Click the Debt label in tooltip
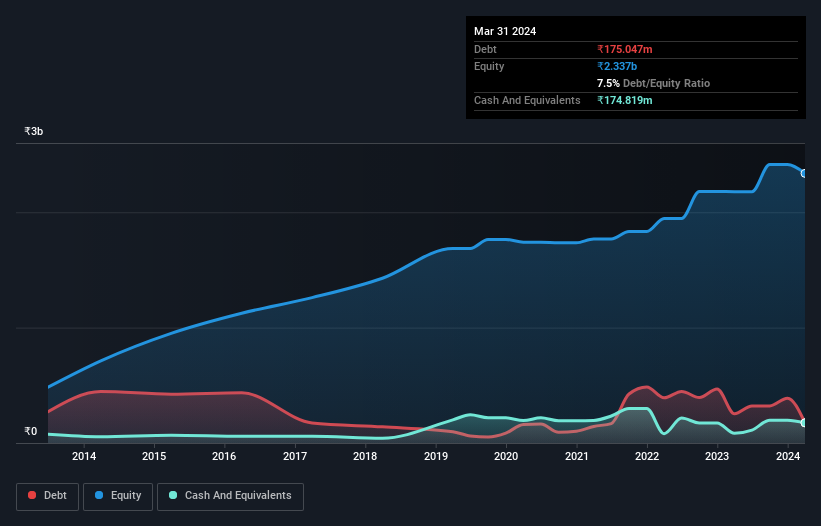The width and height of the screenshot is (821, 526). [x=485, y=49]
